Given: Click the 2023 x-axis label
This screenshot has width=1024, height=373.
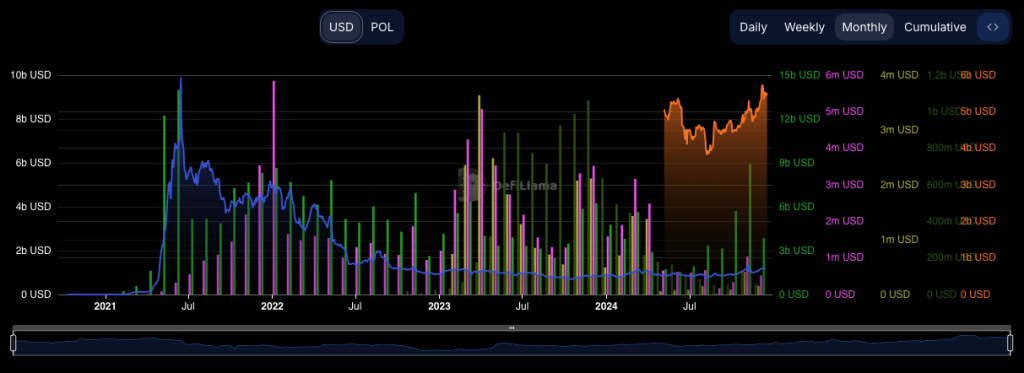Looking at the screenshot, I should click(439, 305).
